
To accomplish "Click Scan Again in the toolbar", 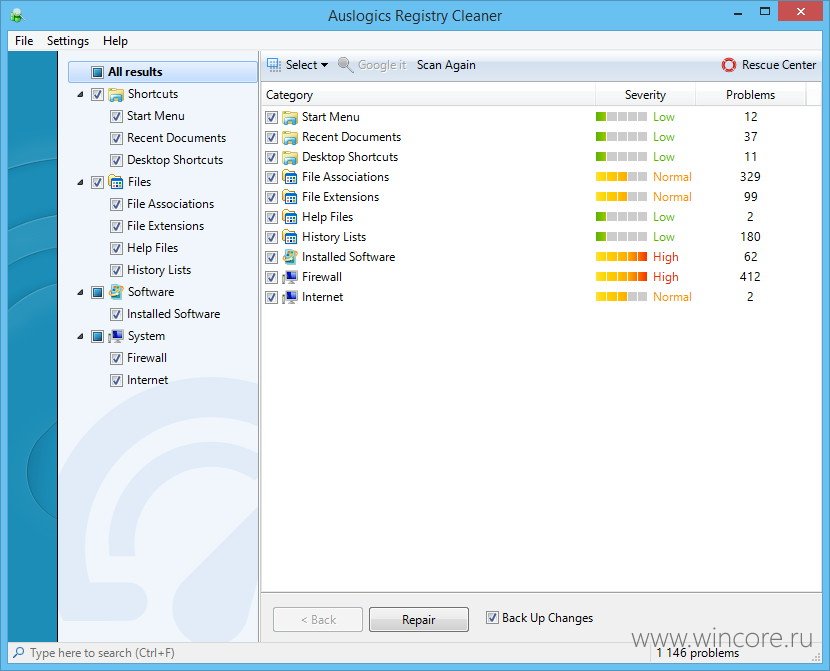I will pyautogui.click(x=446, y=65).
